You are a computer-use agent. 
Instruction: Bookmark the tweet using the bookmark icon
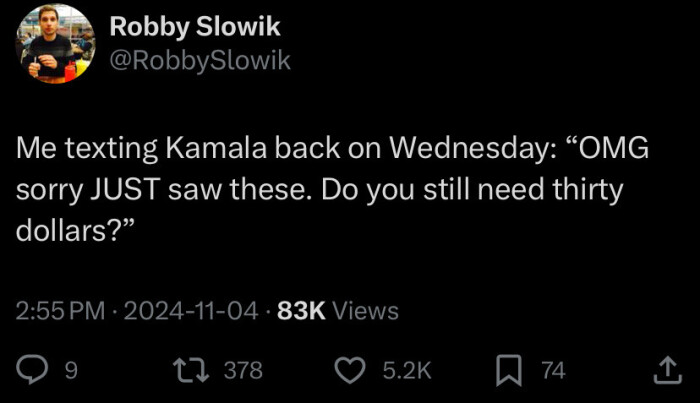click(x=511, y=371)
